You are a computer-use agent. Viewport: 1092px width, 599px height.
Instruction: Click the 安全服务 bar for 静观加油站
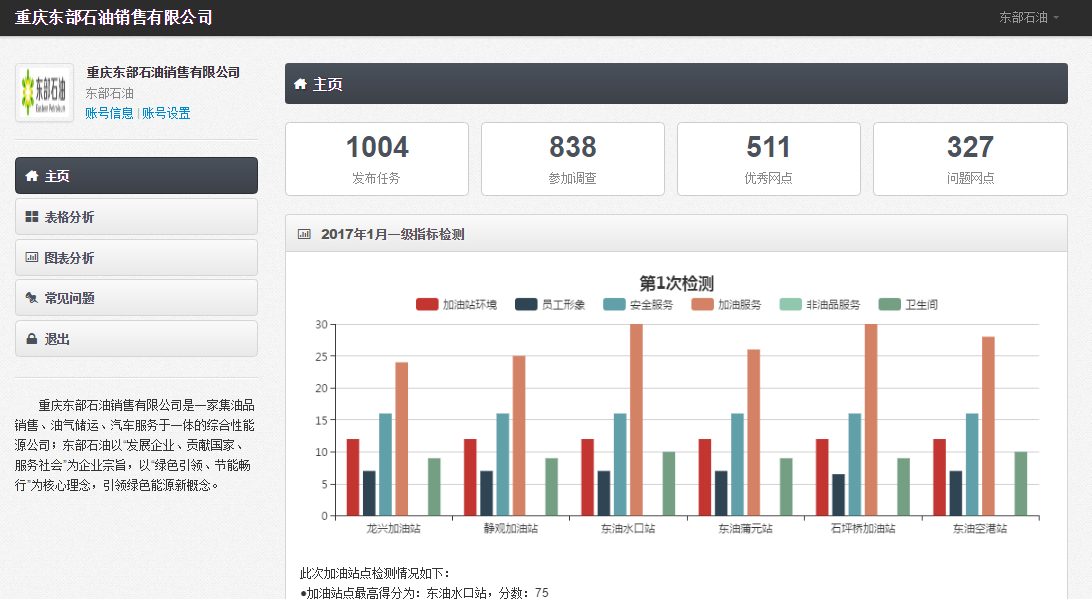coord(503,465)
